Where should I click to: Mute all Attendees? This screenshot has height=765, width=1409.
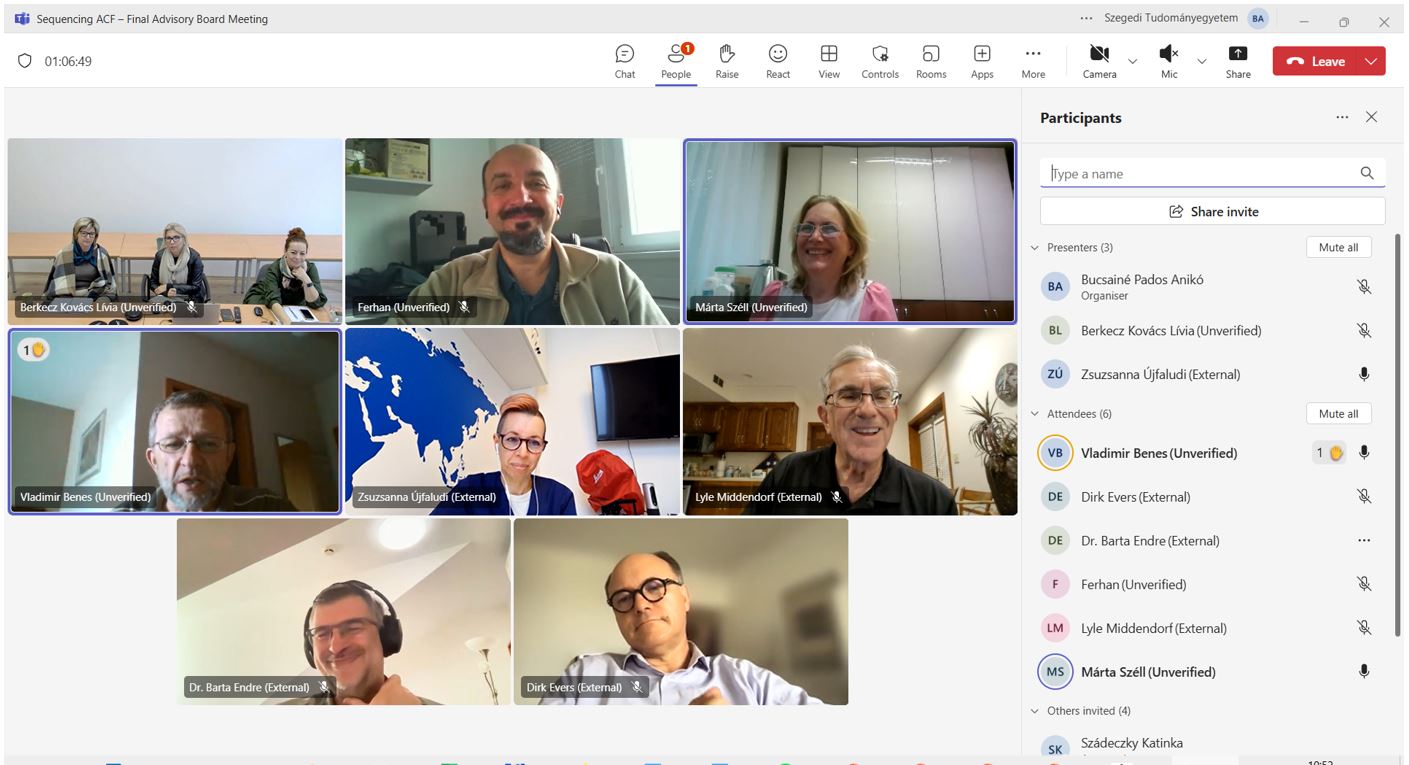click(x=1338, y=414)
